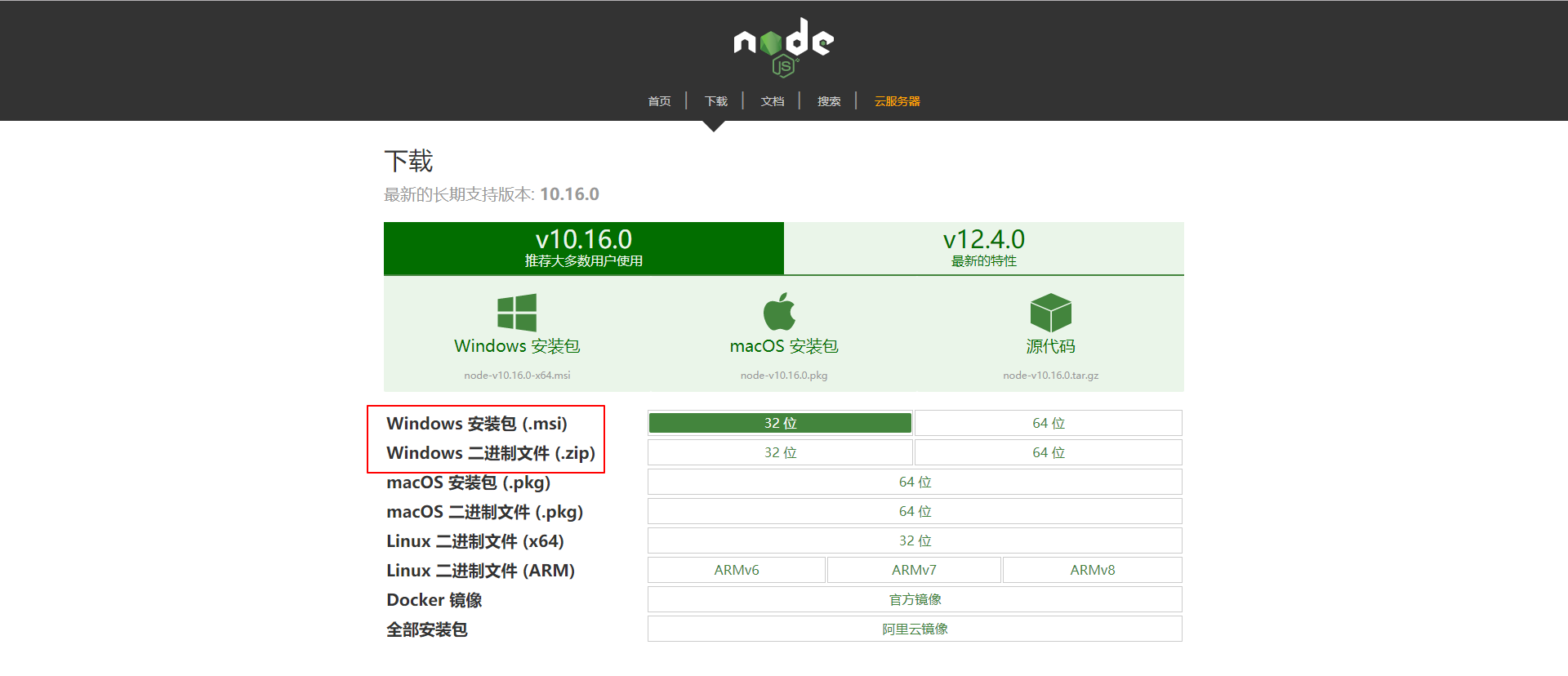Click the Windows 二进制文件 (.zip) label
The image size is (1568, 676).
pyautogui.click(x=491, y=453)
